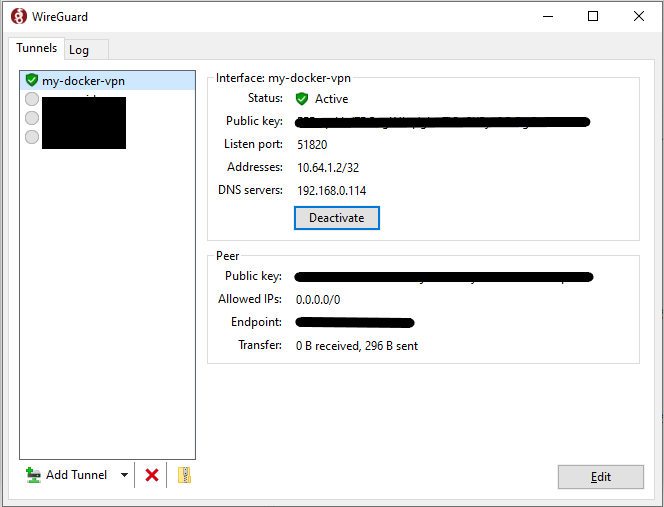Open the Edit tunnel dialog
Image resolution: width=664 pixels, height=507 pixels.
point(600,477)
